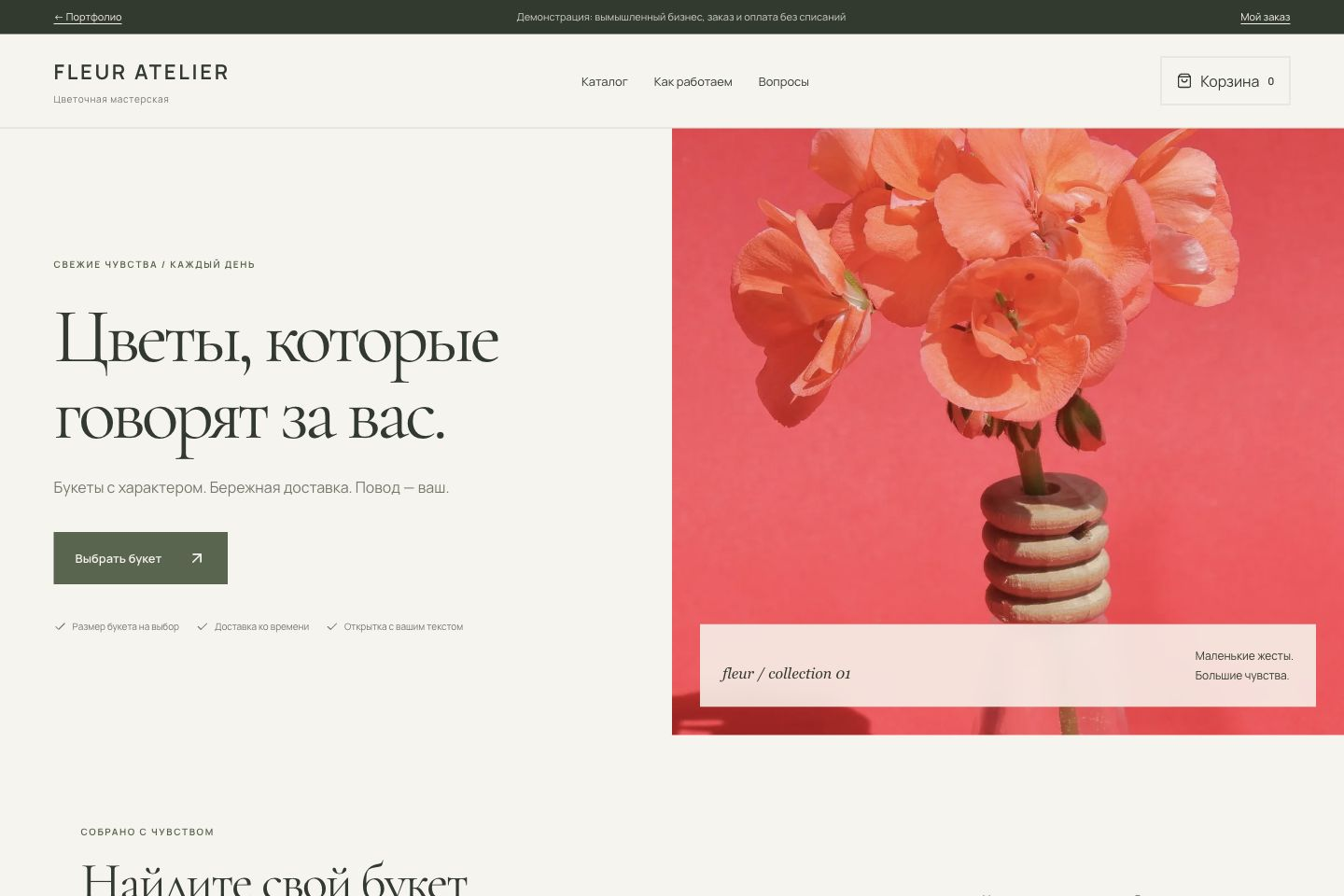Image resolution: width=1344 pixels, height=896 pixels.
Task: Click the checkmark beside Открытка с вашим текстом
Action: (331, 626)
